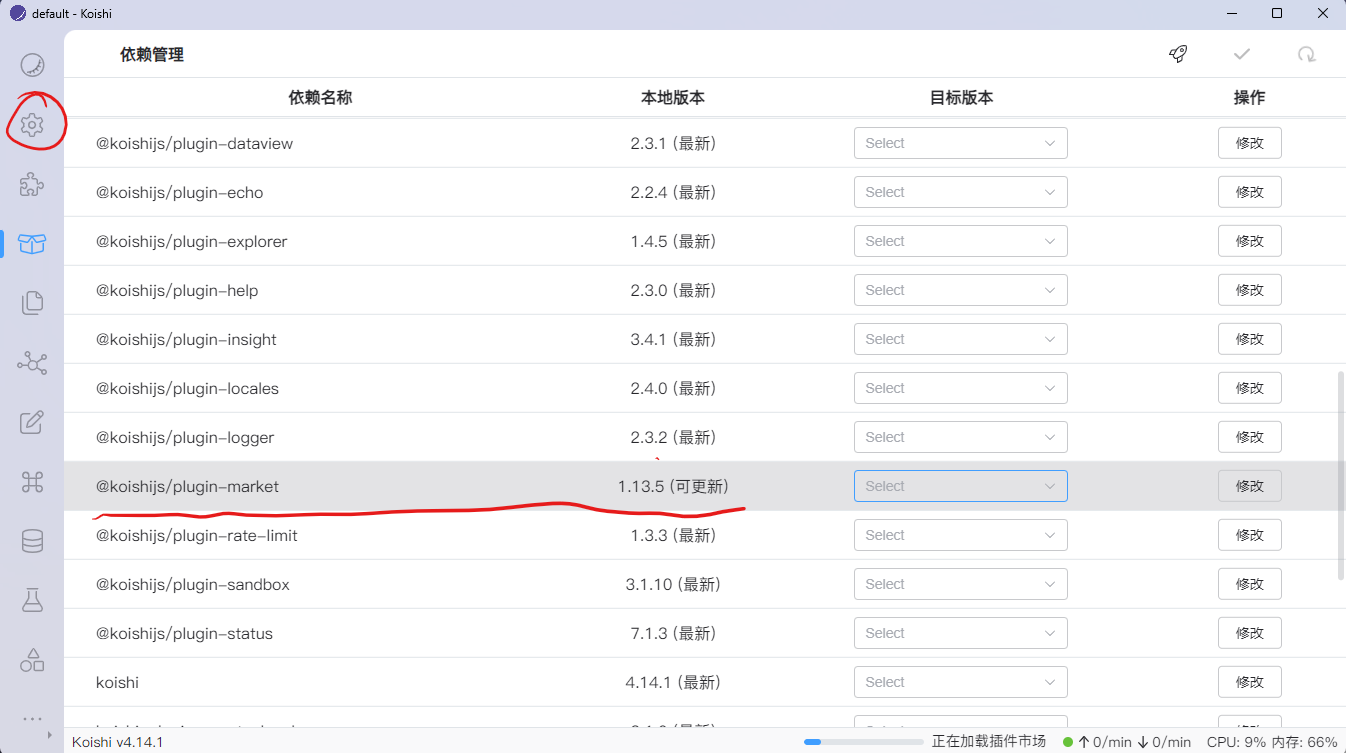1346x753 pixels.
Task: Open the settings gear in sidebar
Action: click(x=32, y=125)
